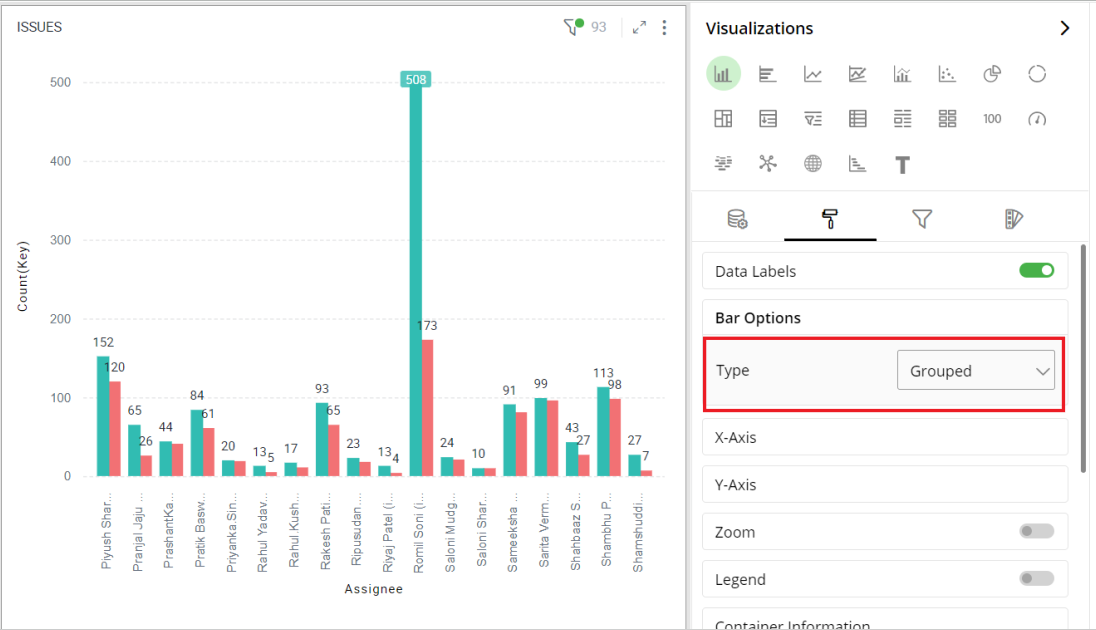Choose the network graph visualization icon
1096x630 pixels.
point(767,164)
